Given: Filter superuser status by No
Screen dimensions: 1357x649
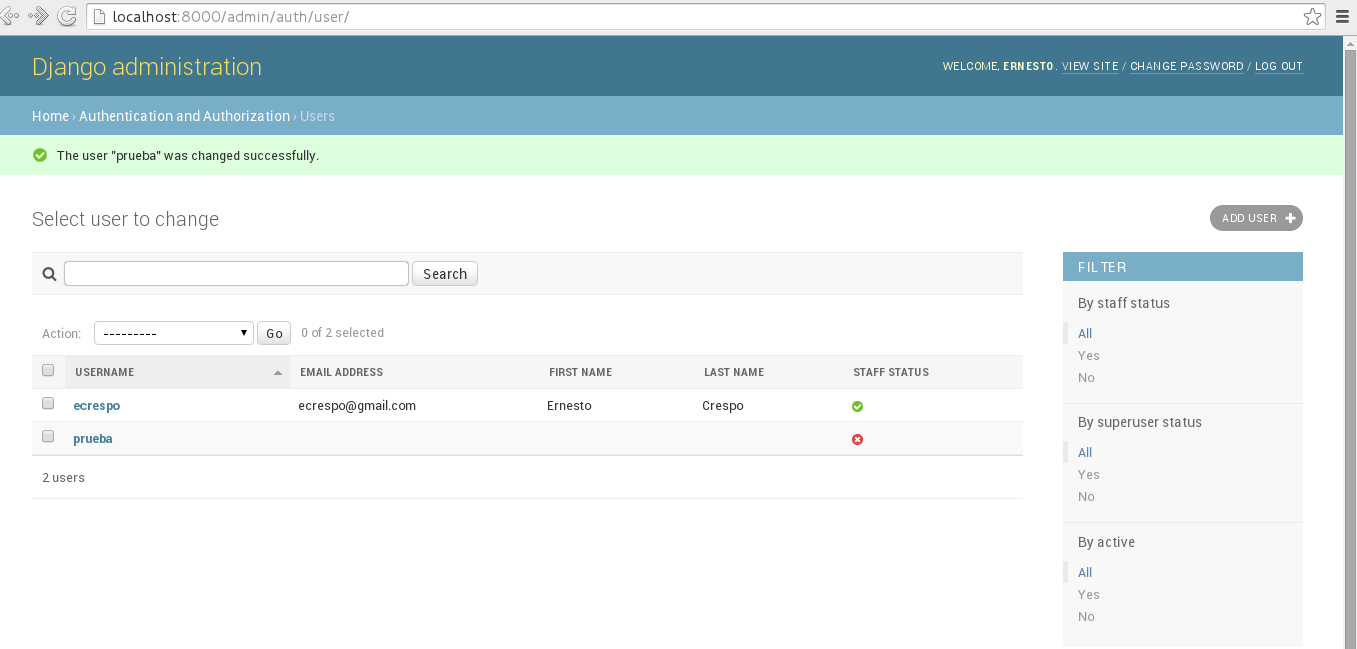Looking at the screenshot, I should pyautogui.click(x=1086, y=497).
